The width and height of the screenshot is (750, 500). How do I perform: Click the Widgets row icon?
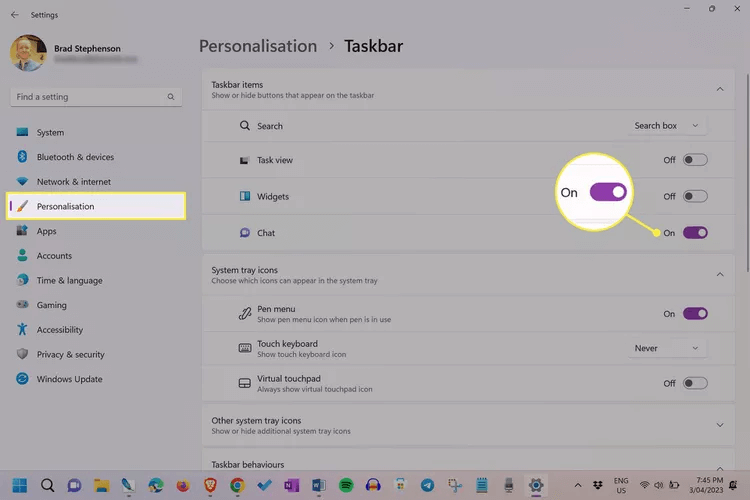(x=244, y=196)
